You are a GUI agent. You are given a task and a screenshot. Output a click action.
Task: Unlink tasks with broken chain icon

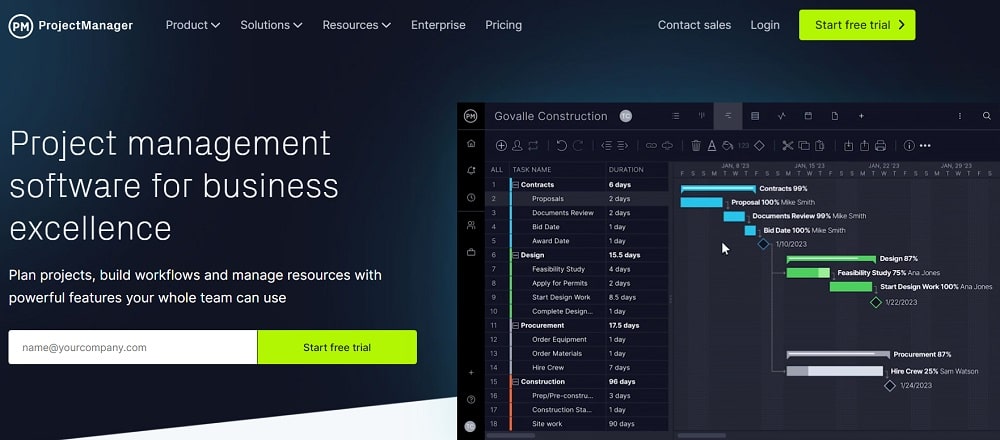(x=667, y=145)
